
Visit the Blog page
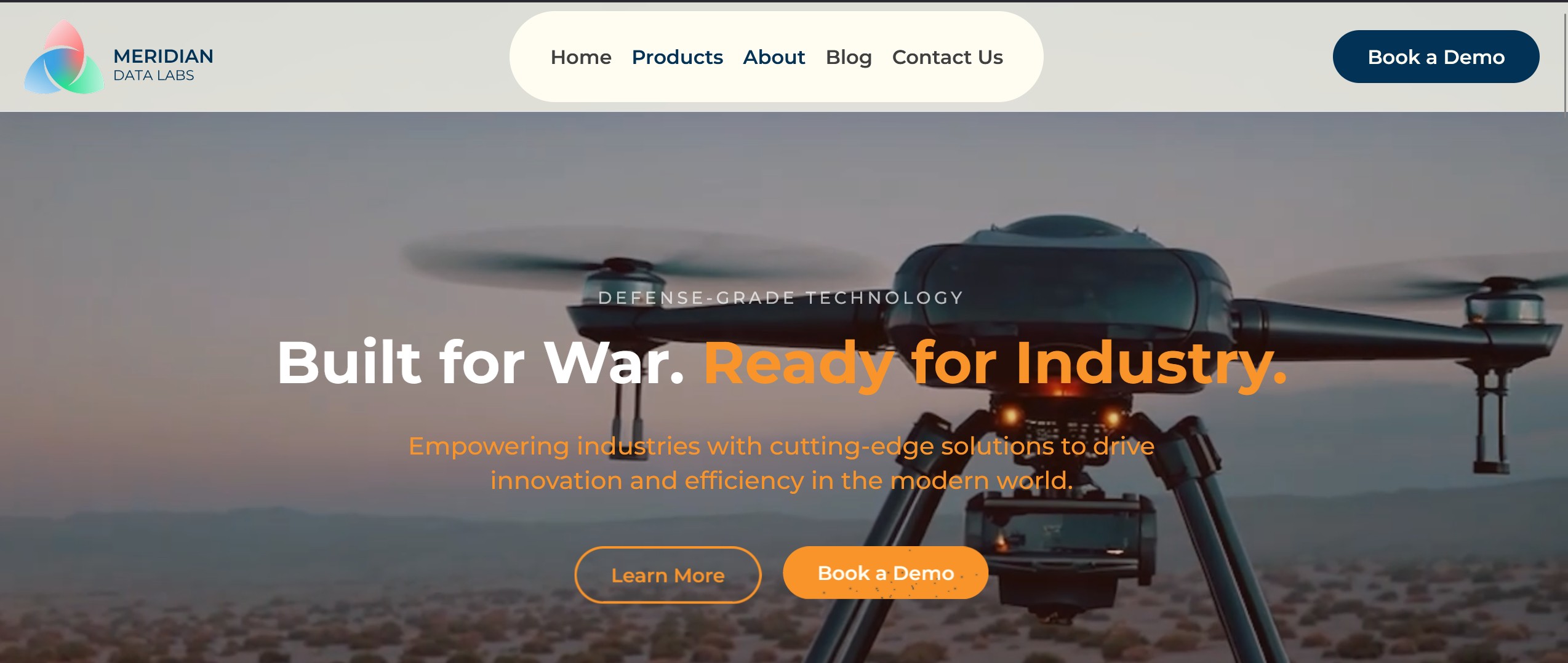[849, 57]
